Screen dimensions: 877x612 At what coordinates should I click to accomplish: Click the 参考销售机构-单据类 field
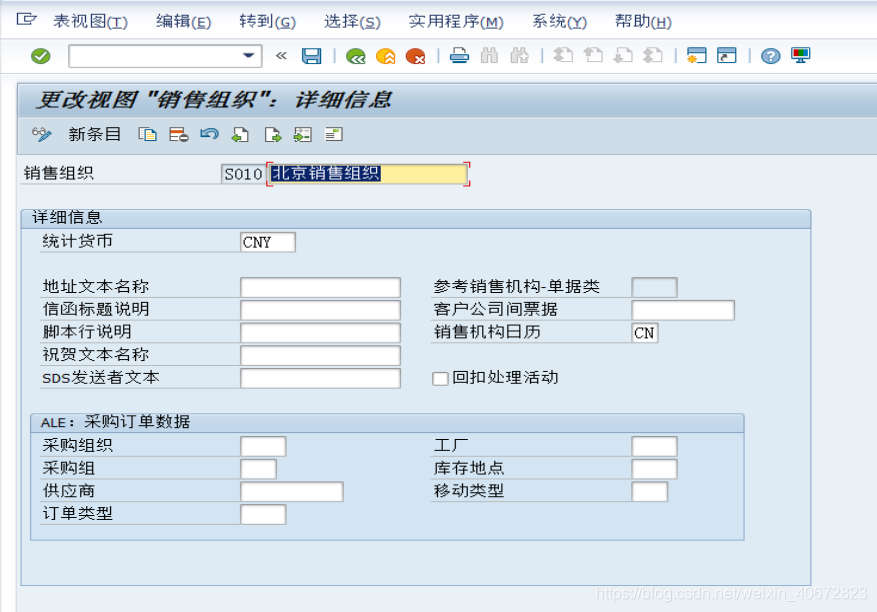tap(654, 287)
